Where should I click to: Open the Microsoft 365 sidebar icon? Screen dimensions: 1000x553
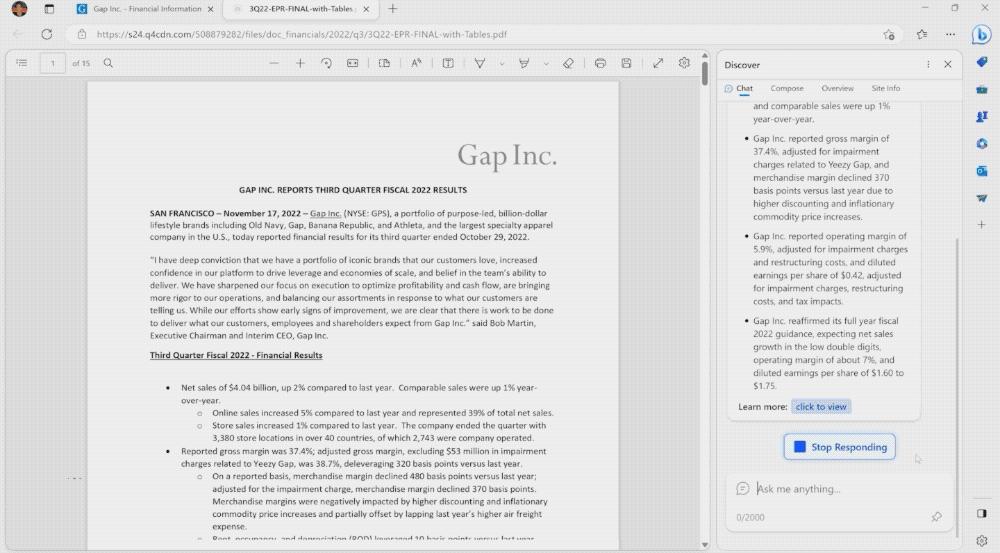[982, 144]
